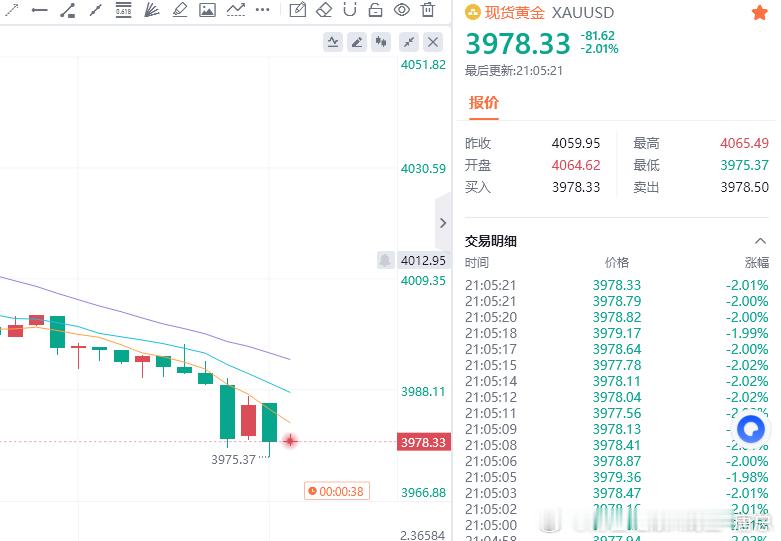This screenshot has width=781, height=541.
Task: Click 买入 value 3978.33
Action: [x=576, y=187]
